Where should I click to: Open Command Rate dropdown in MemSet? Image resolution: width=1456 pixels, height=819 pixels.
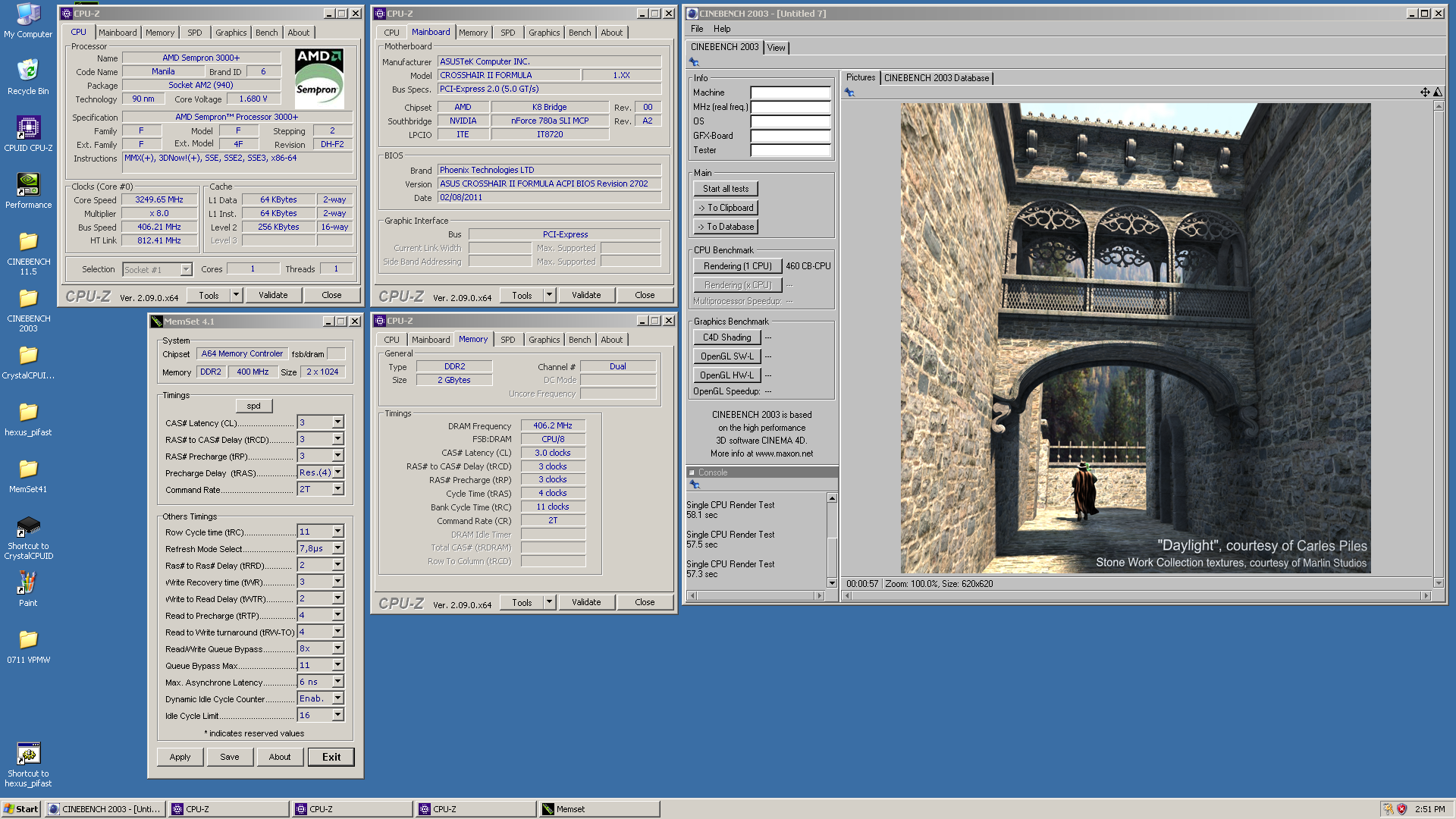coord(337,489)
